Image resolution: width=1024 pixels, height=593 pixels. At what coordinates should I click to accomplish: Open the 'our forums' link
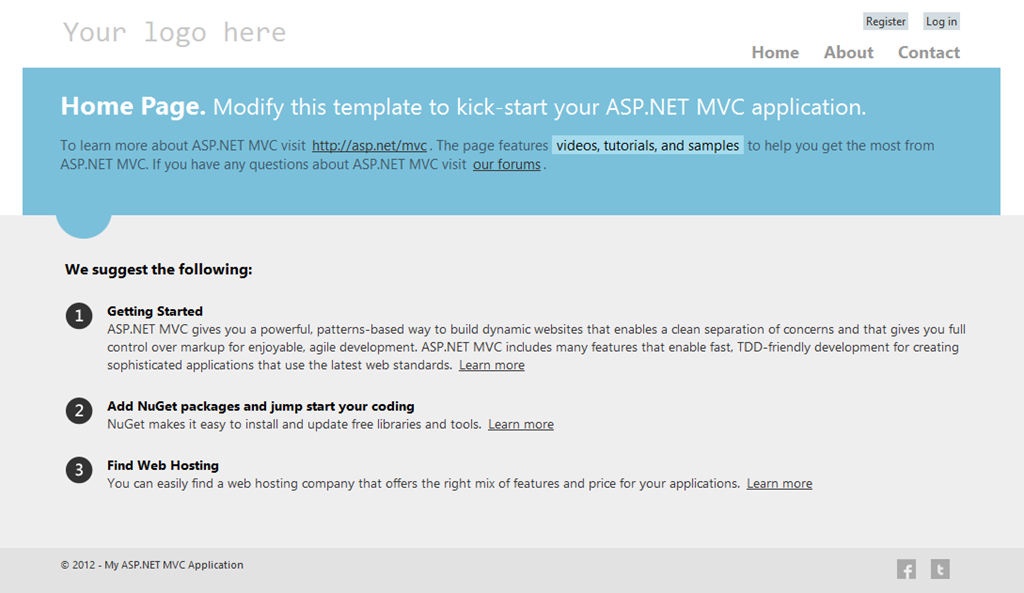click(x=507, y=165)
